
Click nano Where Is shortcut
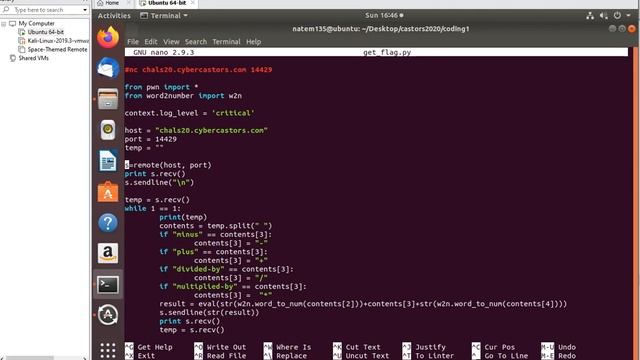tap(287, 347)
